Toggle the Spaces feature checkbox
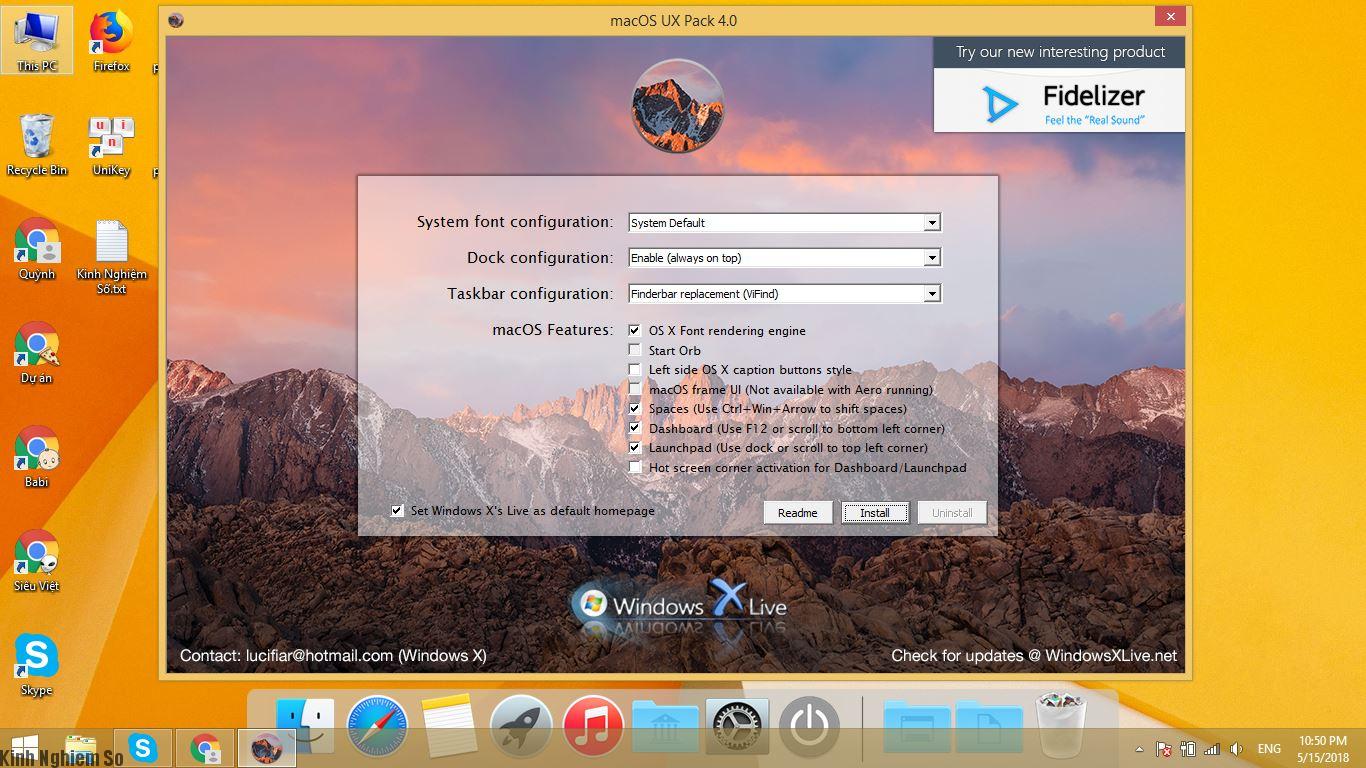This screenshot has width=1366, height=768. pyautogui.click(x=635, y=408)
